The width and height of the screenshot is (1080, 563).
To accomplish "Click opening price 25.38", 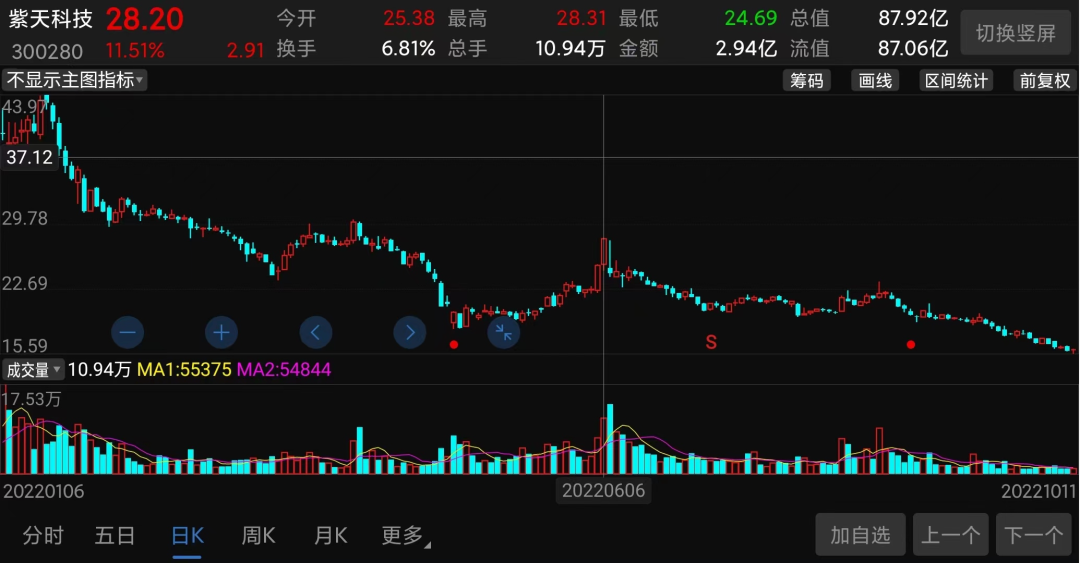I will tap(409, 18).
